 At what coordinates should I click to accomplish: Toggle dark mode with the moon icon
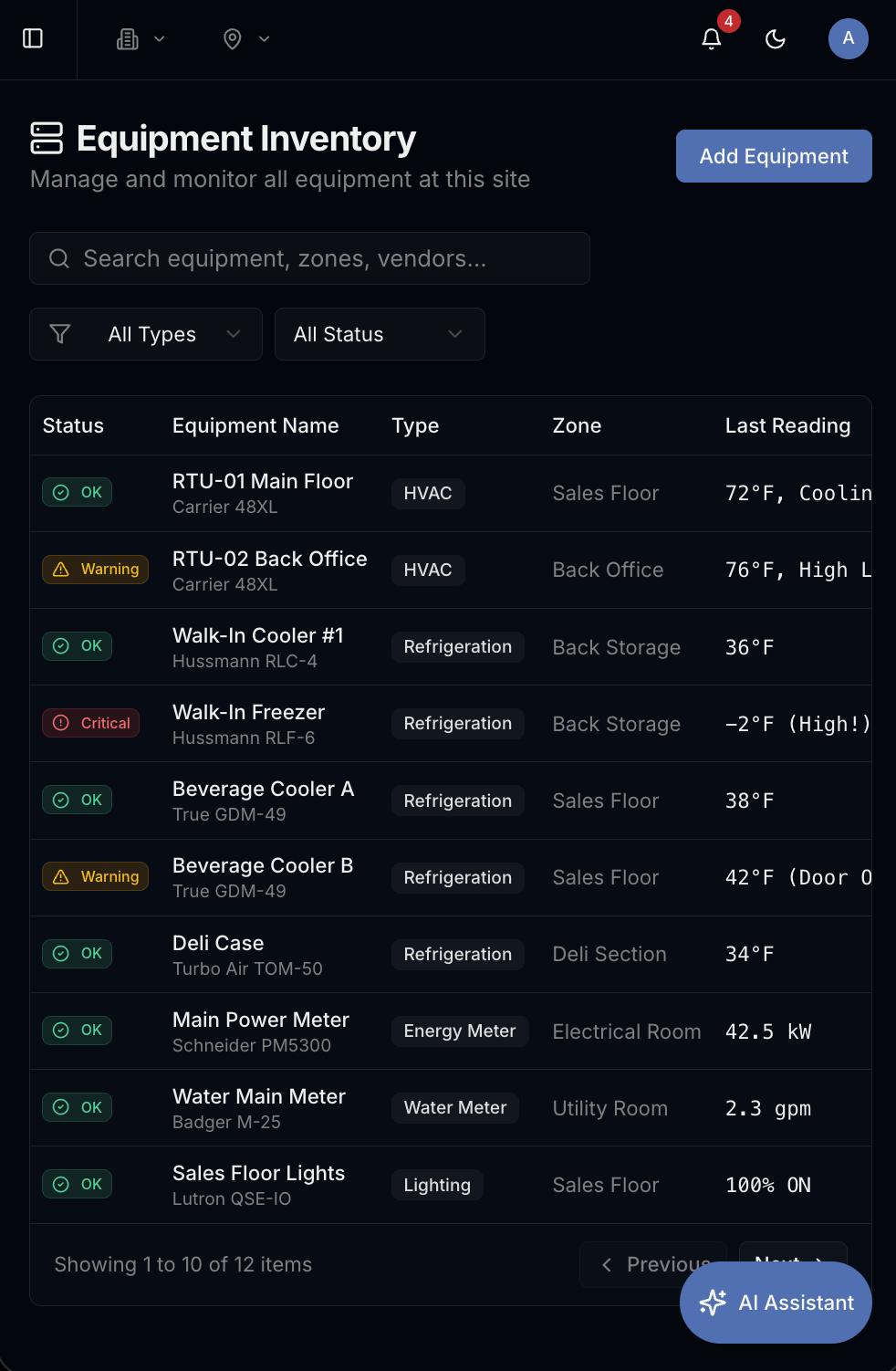pyautogui.click(x=775, y=39)
